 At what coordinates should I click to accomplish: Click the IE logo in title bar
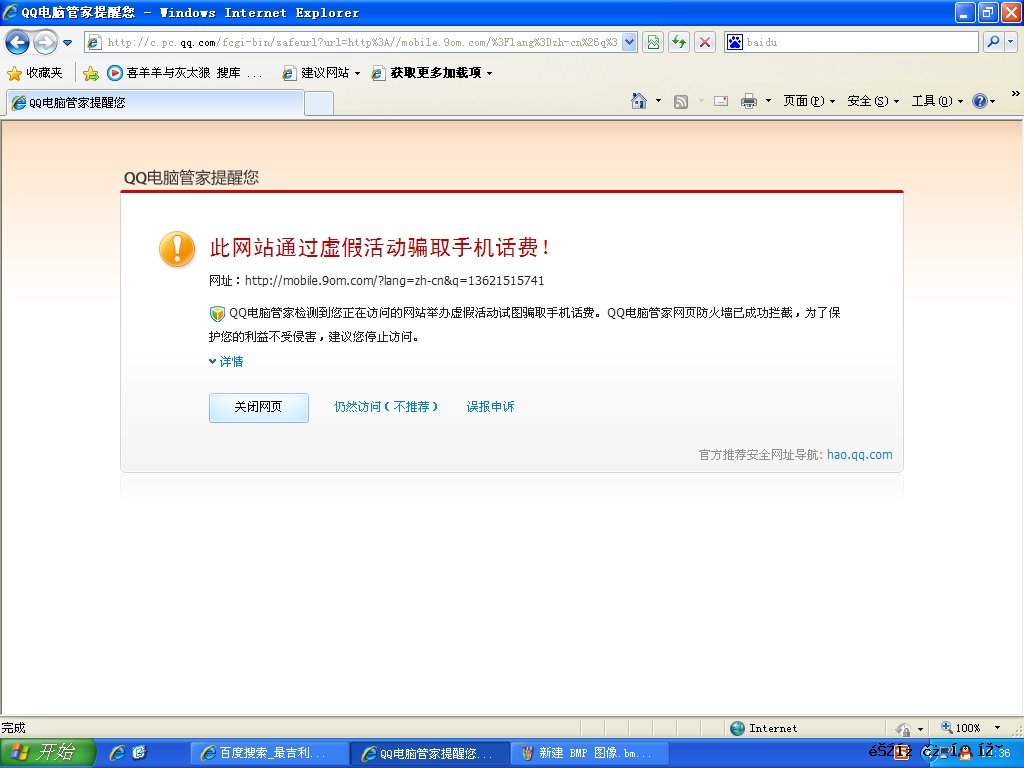click(10, 12)
